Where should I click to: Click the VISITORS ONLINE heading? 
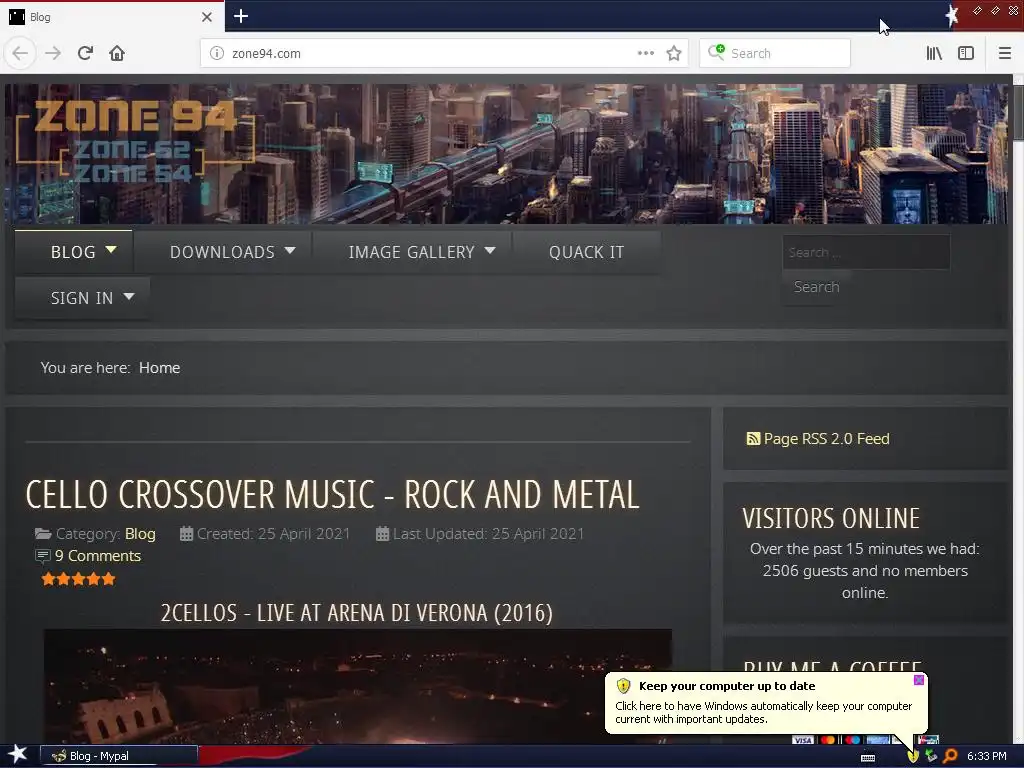[831, 519]
